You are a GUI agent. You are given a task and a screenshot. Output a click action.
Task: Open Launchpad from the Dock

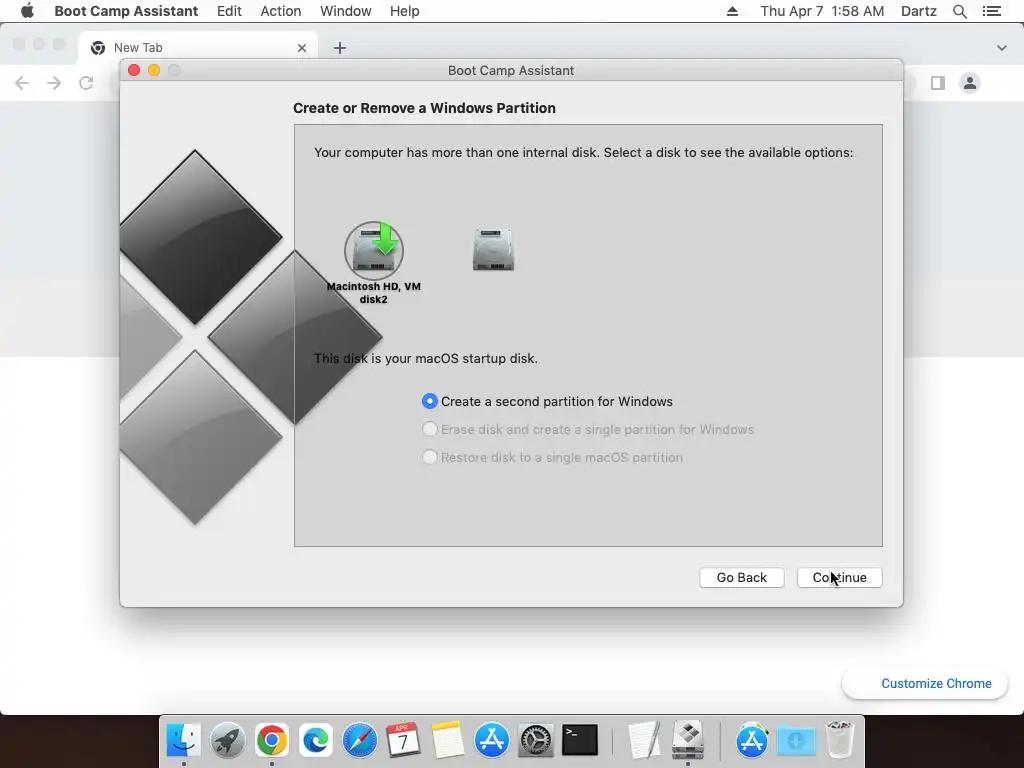(227, 740)
